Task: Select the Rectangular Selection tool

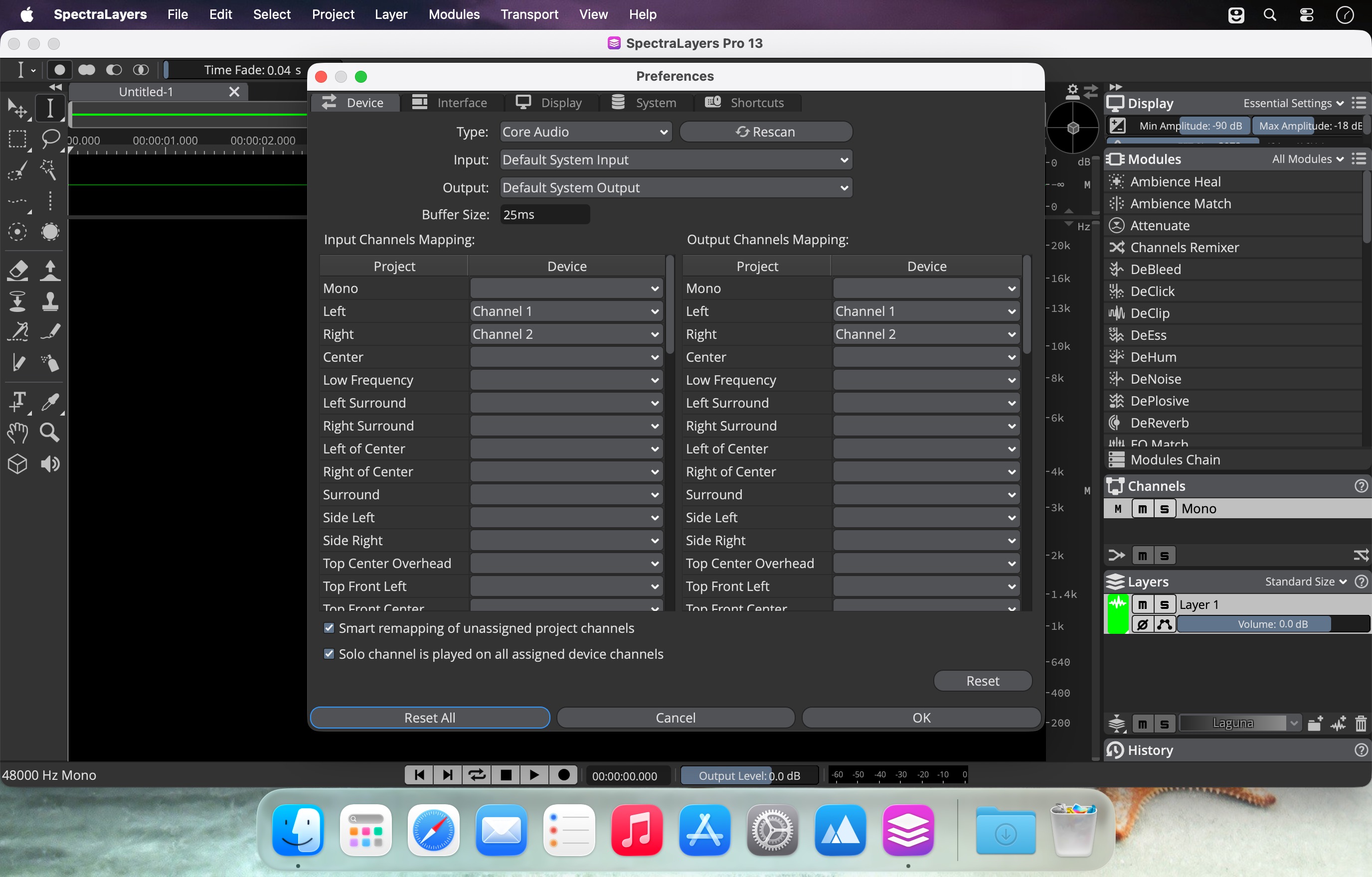Action: (17, 139)
